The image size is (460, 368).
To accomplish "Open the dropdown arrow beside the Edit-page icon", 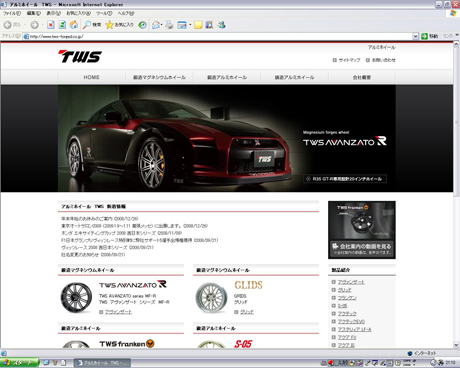I will point(190,25).
